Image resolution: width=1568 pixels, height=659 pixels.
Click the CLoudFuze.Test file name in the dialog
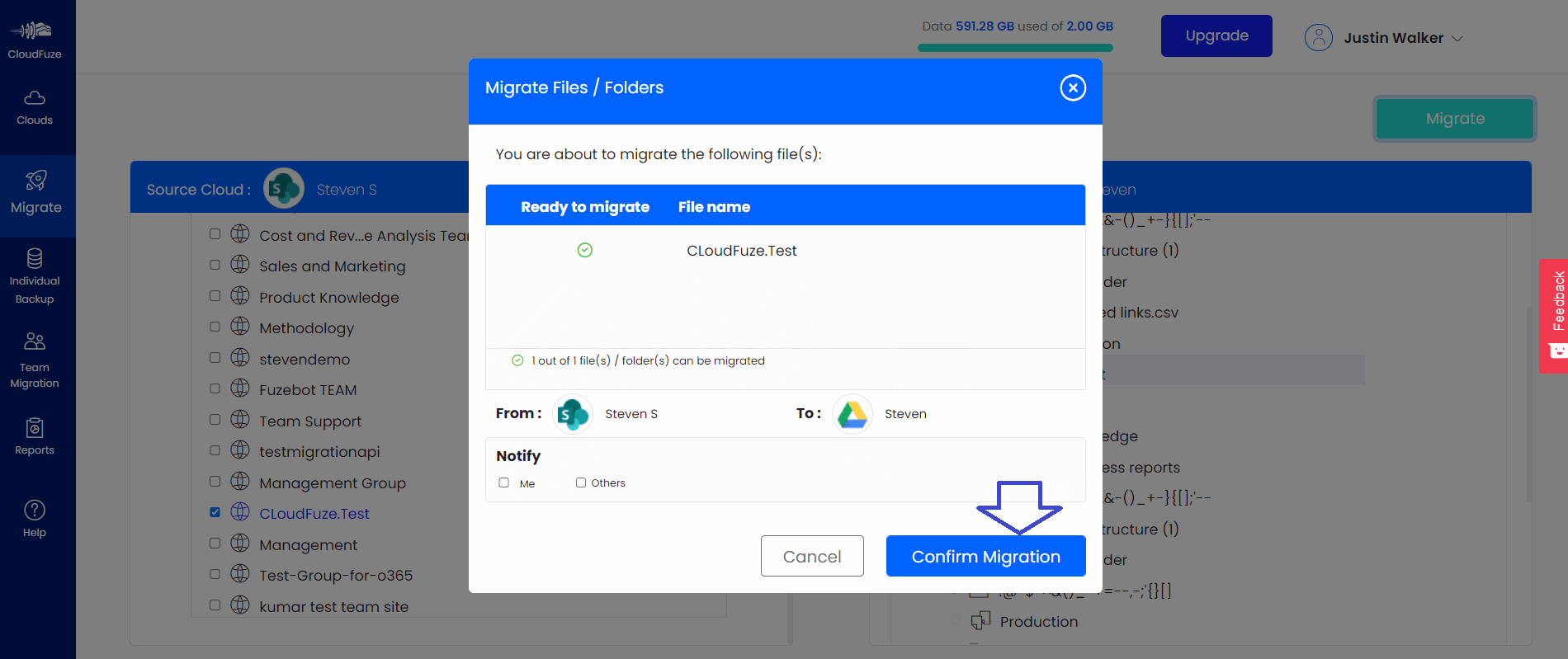tap(742, 251)
